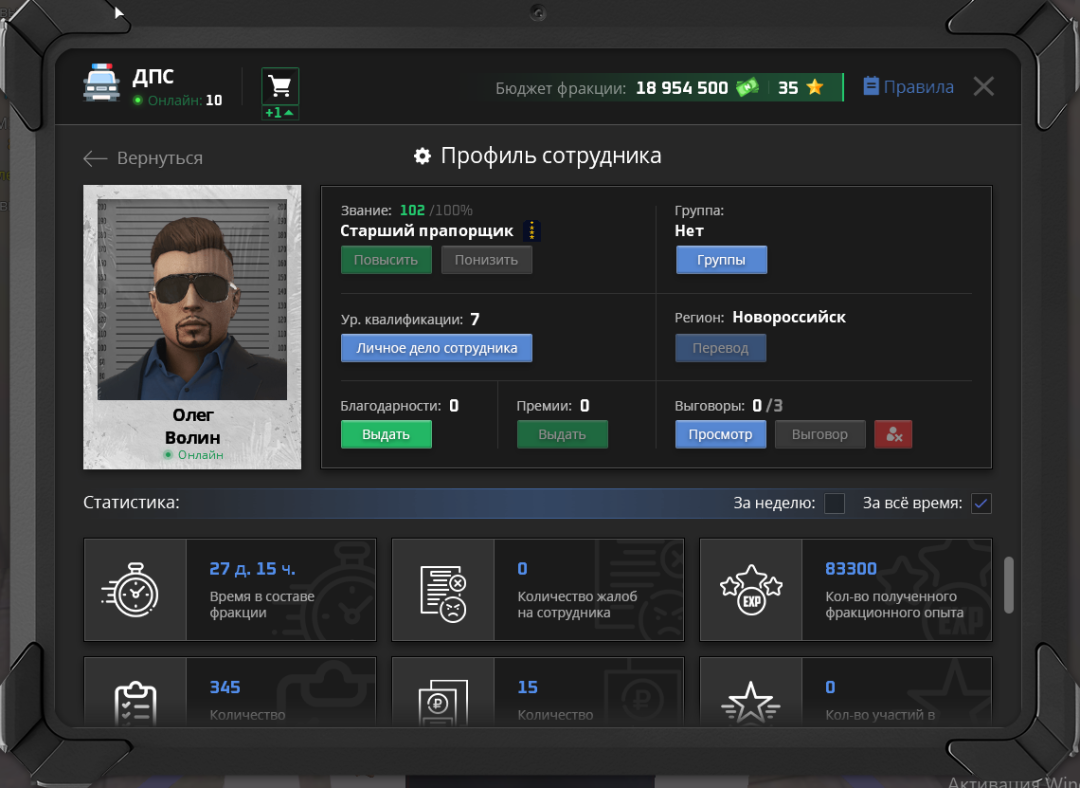Expand the +1 indicator under cart
Image resolution: width=1080 pixels, height=788 pixels.
pos(280,113)
